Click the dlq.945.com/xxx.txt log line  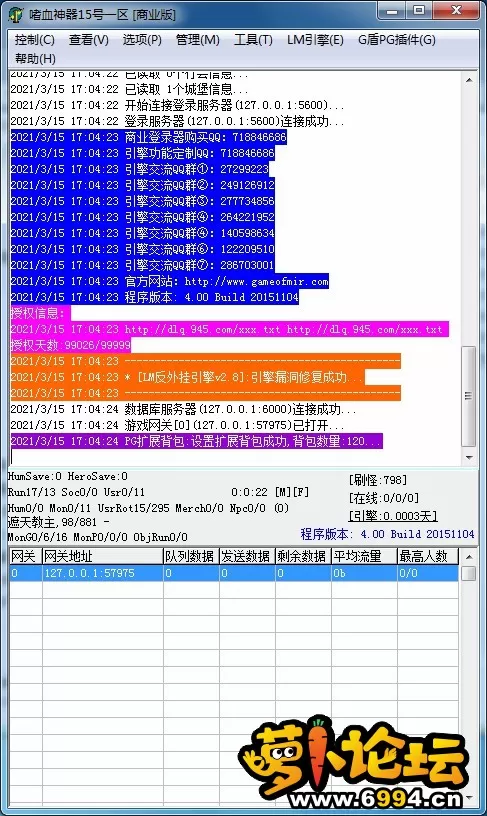pyautogui.click(x=229, y=329)
